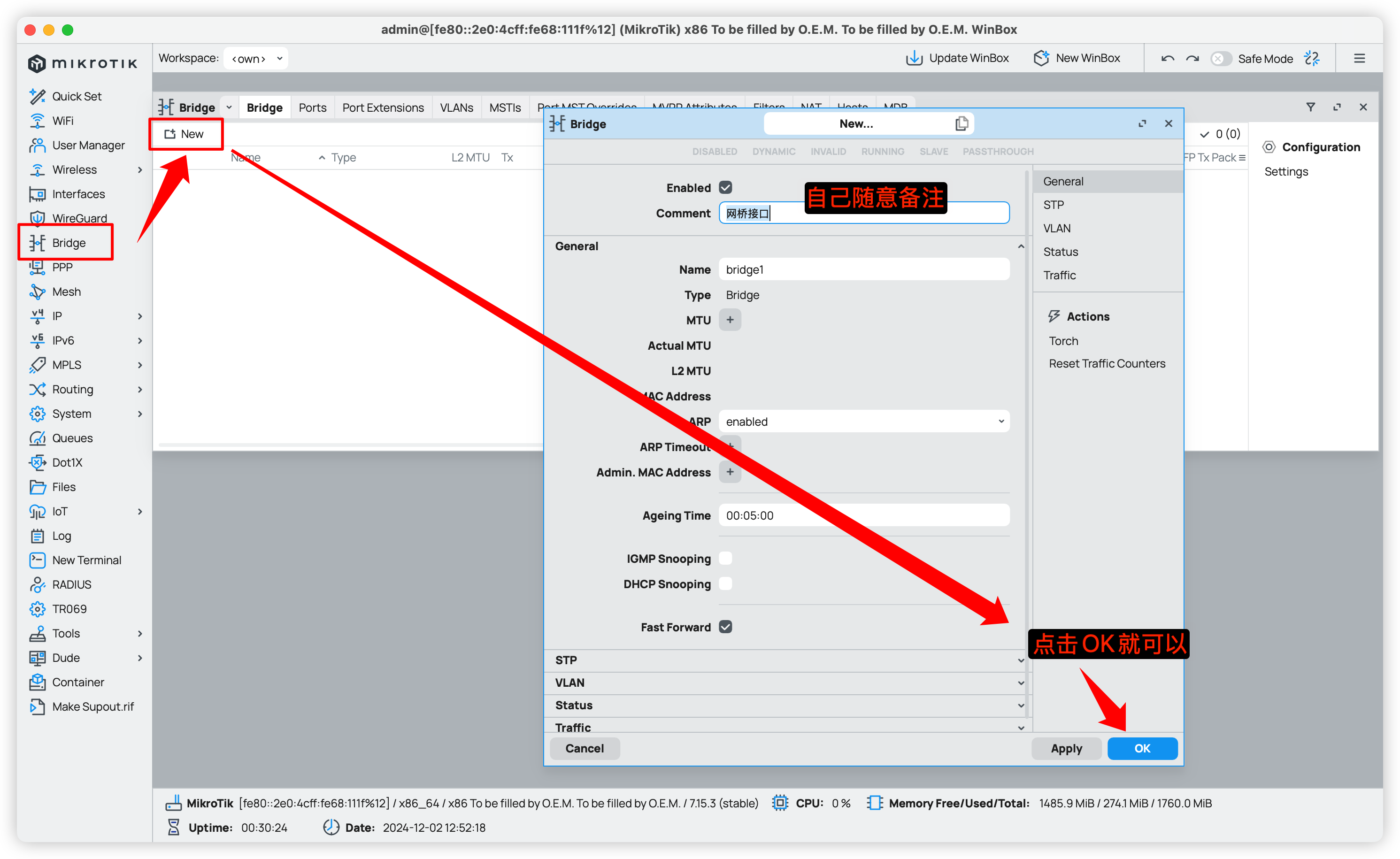Sort the list by Type column
This screenshot has width=1400, height=859.
(343, 157)
